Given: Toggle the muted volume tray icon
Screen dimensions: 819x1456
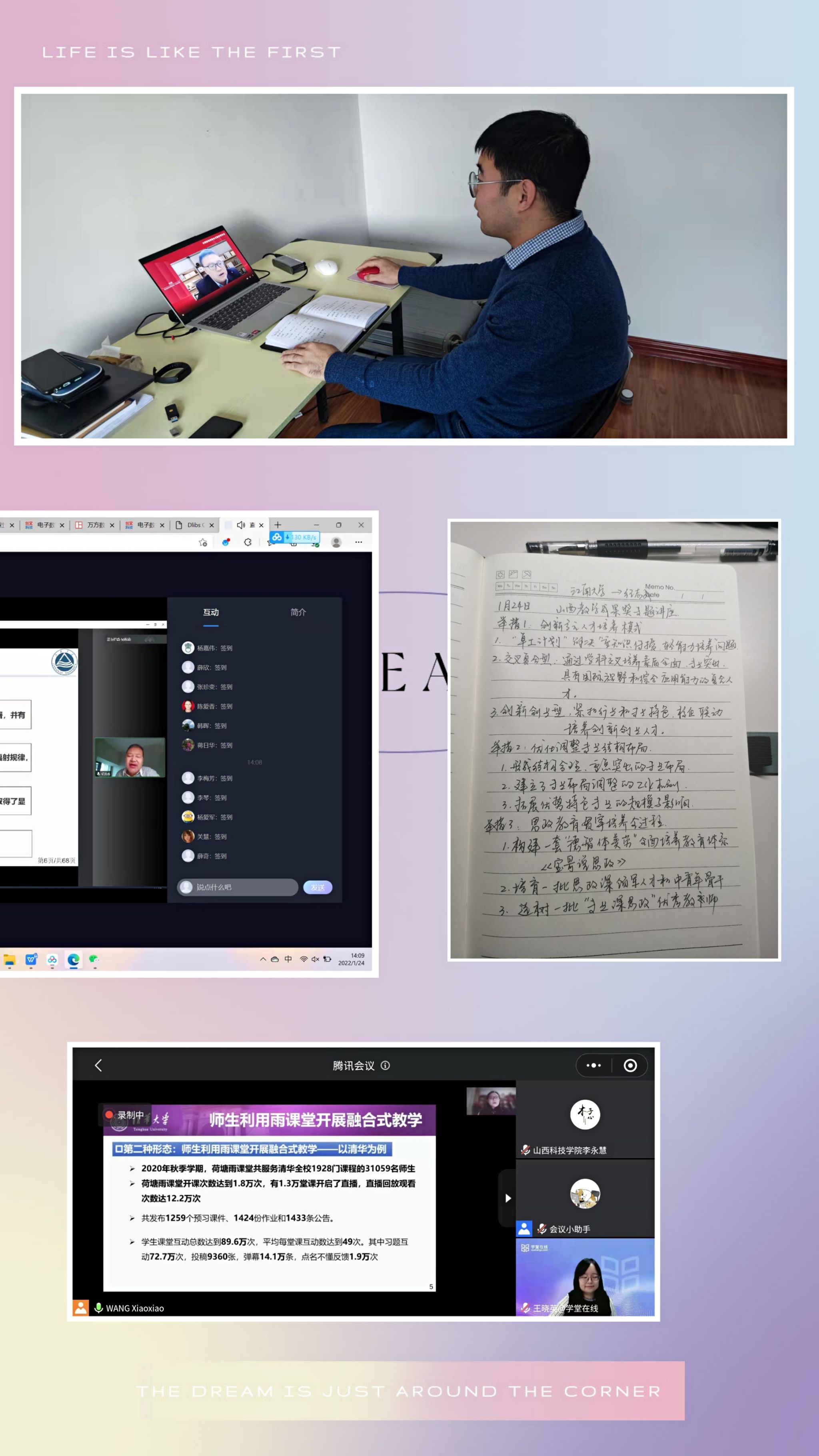Looking at the screenshot, I should 316,959.
